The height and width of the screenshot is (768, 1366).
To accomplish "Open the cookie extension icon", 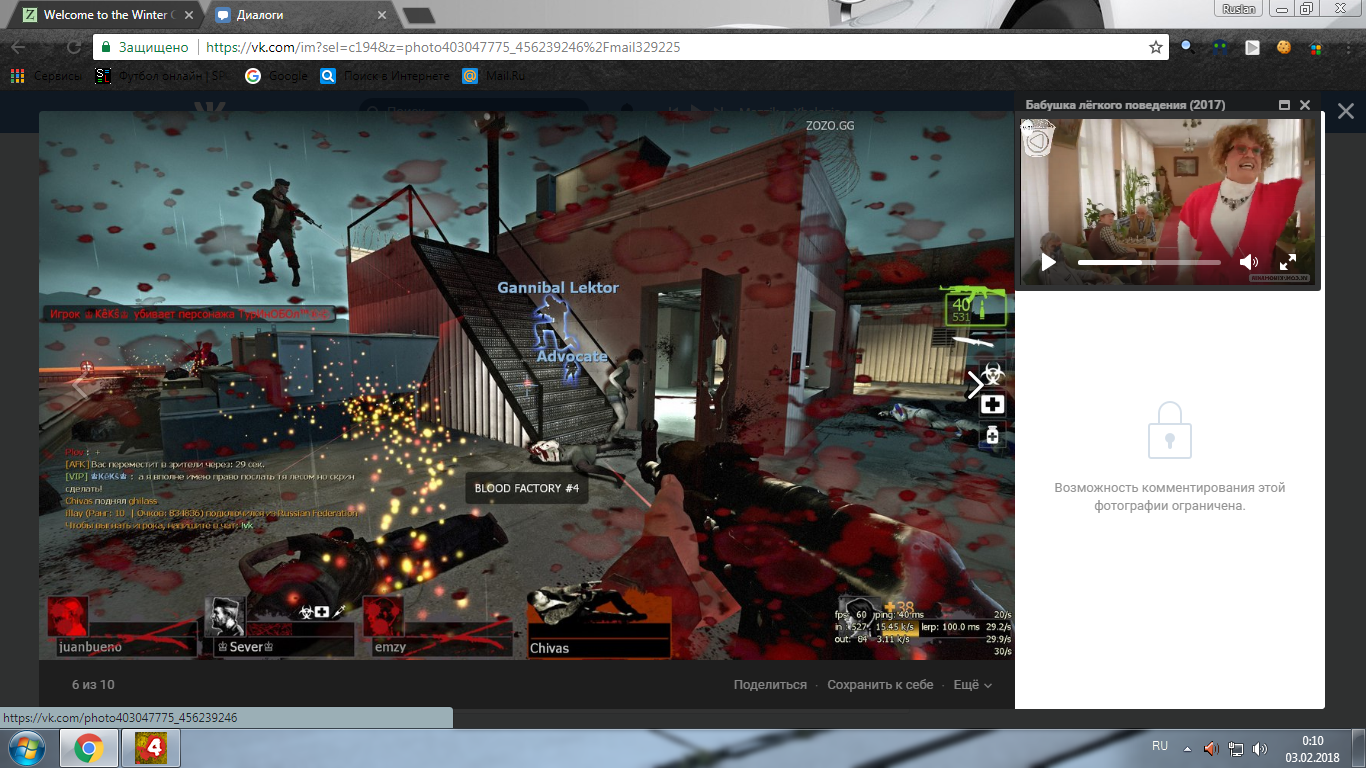I will point(1283,47).
